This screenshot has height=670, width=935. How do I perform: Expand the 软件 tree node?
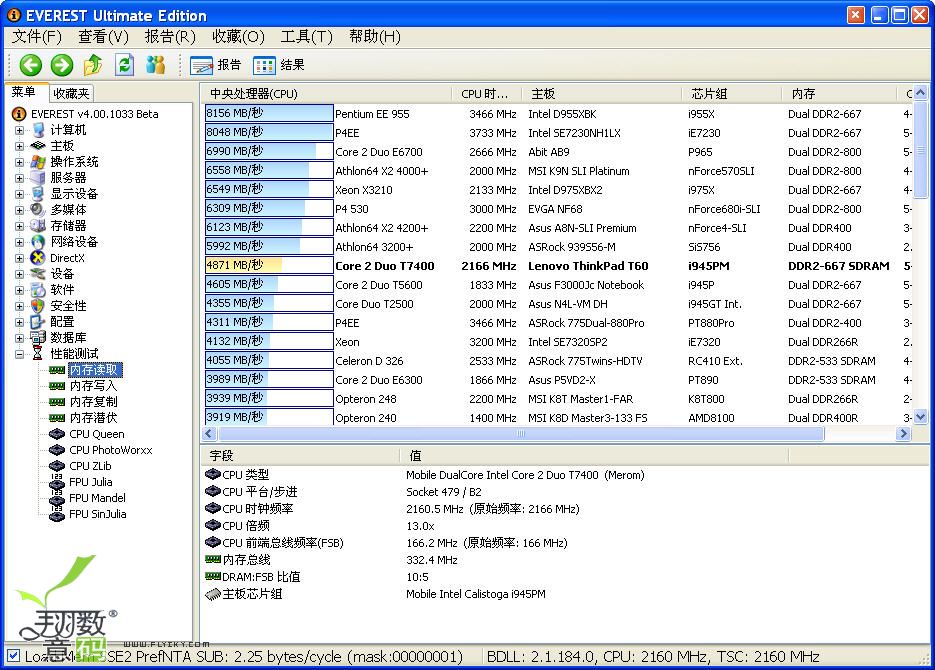coord(19,290)
